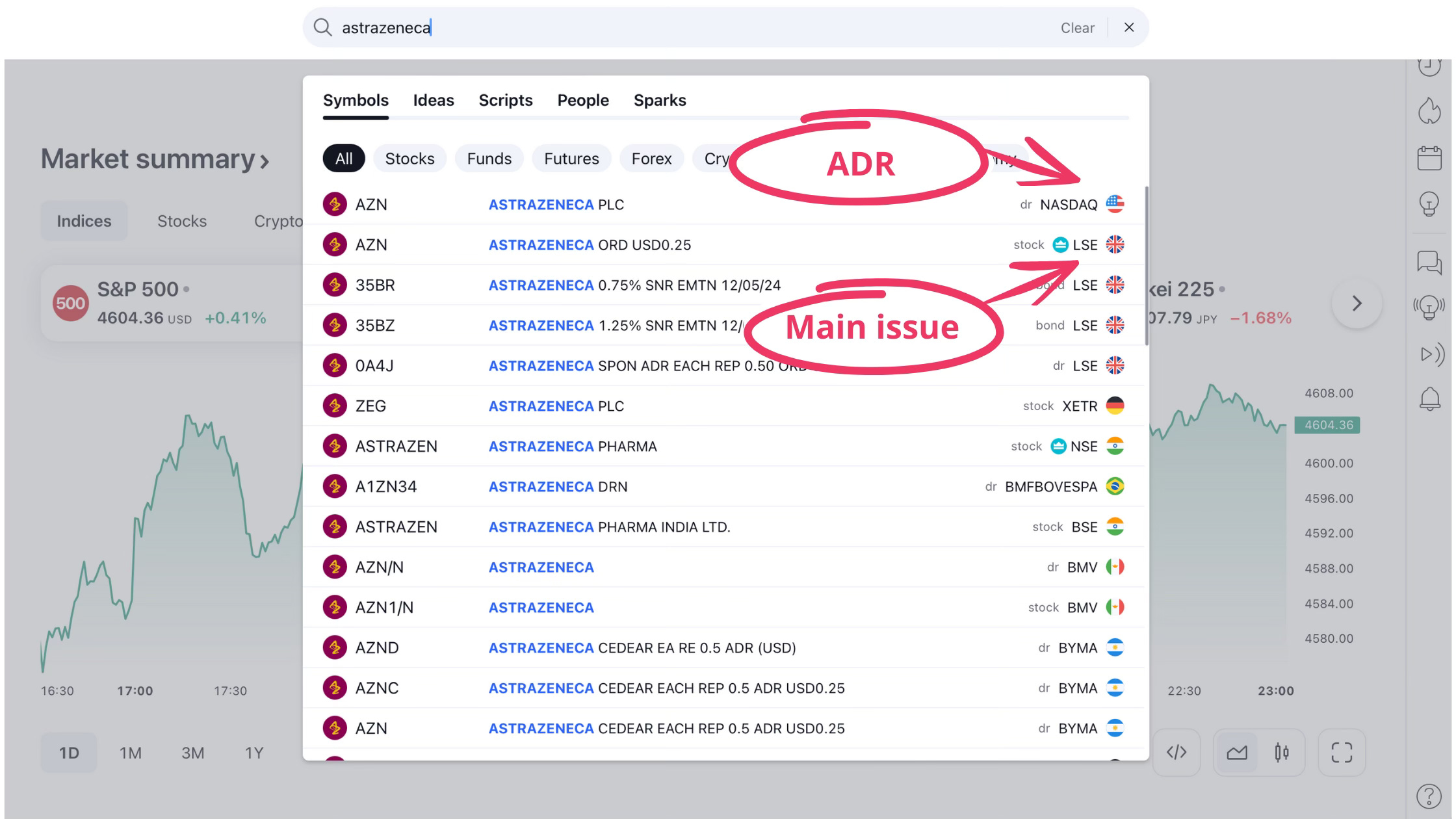Set chart range to 3M

click(x=192, y=753)
